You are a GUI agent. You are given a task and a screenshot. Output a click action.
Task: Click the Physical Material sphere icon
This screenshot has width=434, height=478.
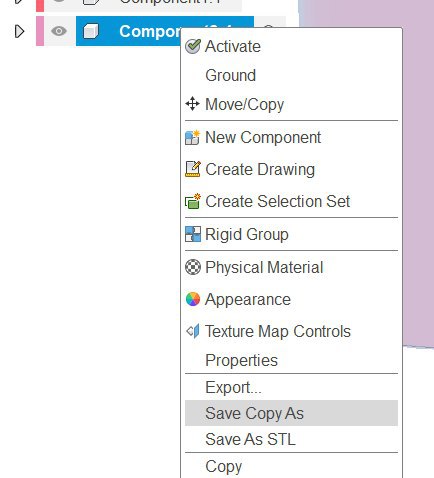[x=193, y=267]
